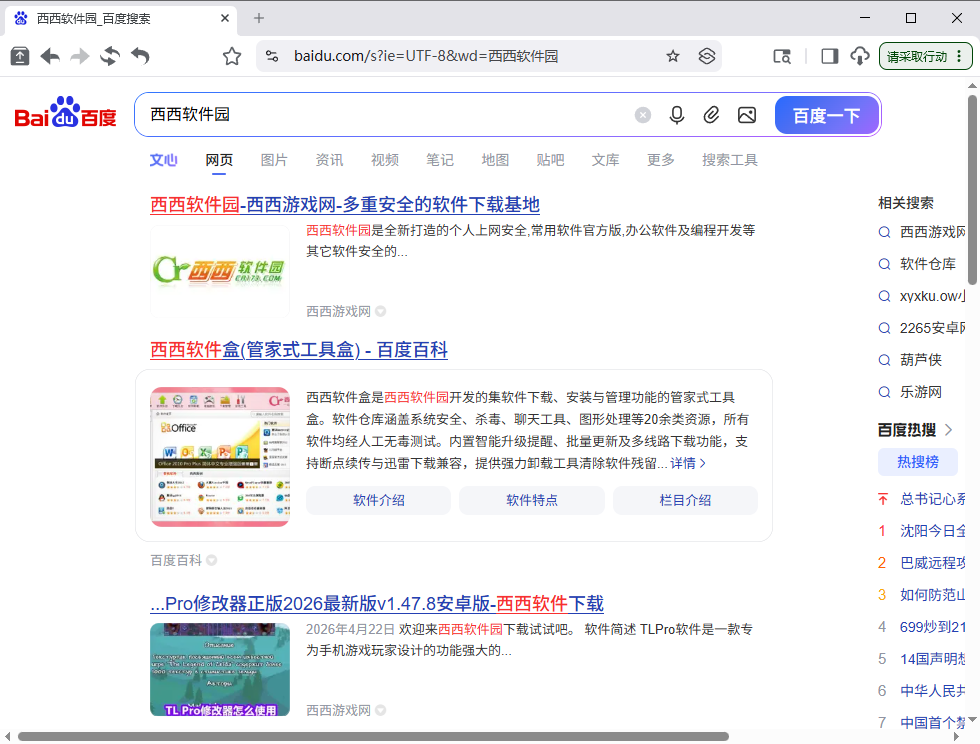Attach a file with the paperclip icon
Image resolution: width=980 pixels, height=744 pixels.
tap(711, 115)
